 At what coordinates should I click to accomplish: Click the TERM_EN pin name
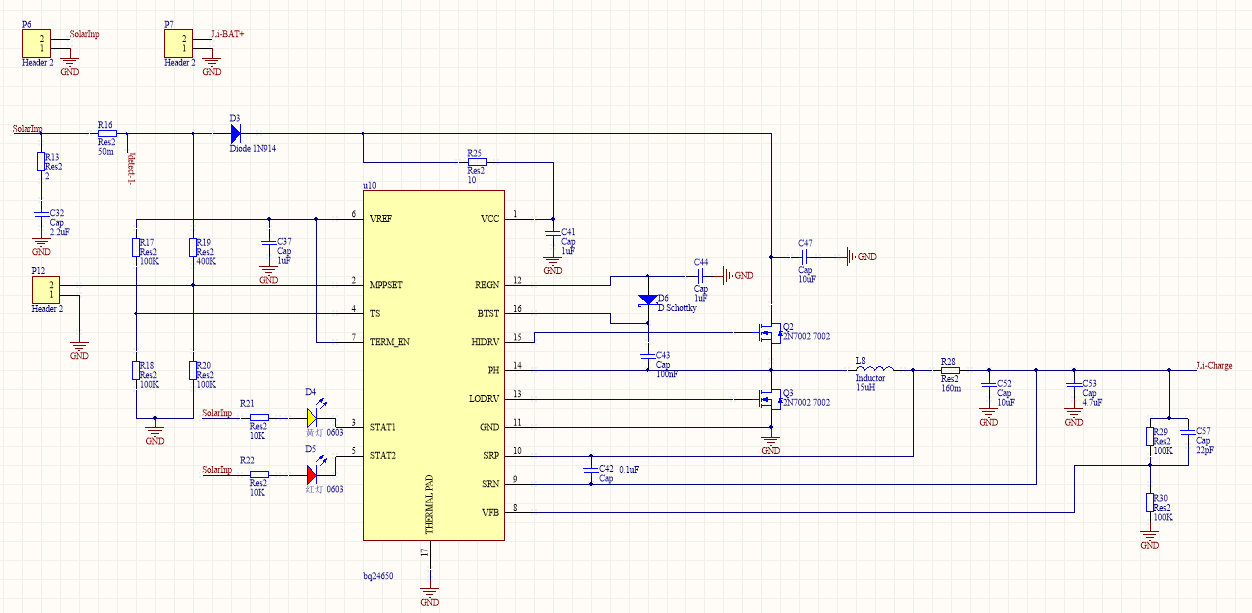(x=389, y=342)
